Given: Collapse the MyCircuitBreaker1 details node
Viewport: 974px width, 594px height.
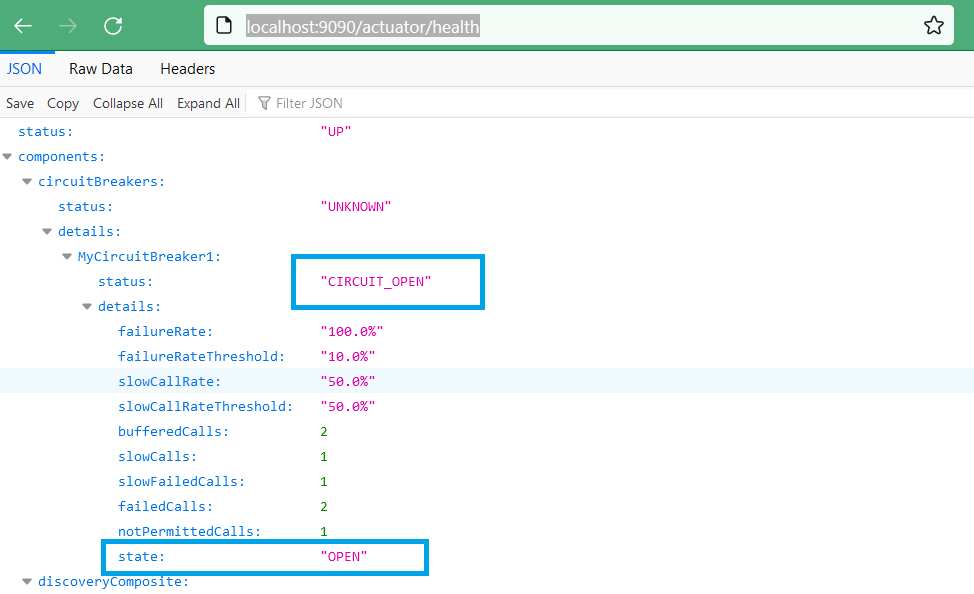Looking at the screenshot, I should [x=87, y=306].
